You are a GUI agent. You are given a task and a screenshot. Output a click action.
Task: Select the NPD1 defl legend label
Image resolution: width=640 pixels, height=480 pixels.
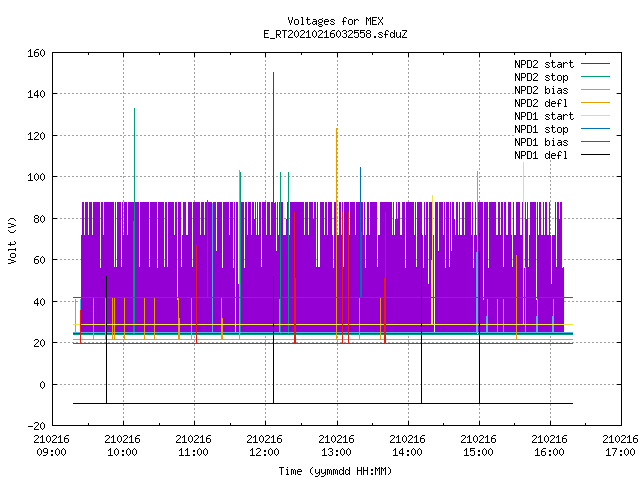541,156
